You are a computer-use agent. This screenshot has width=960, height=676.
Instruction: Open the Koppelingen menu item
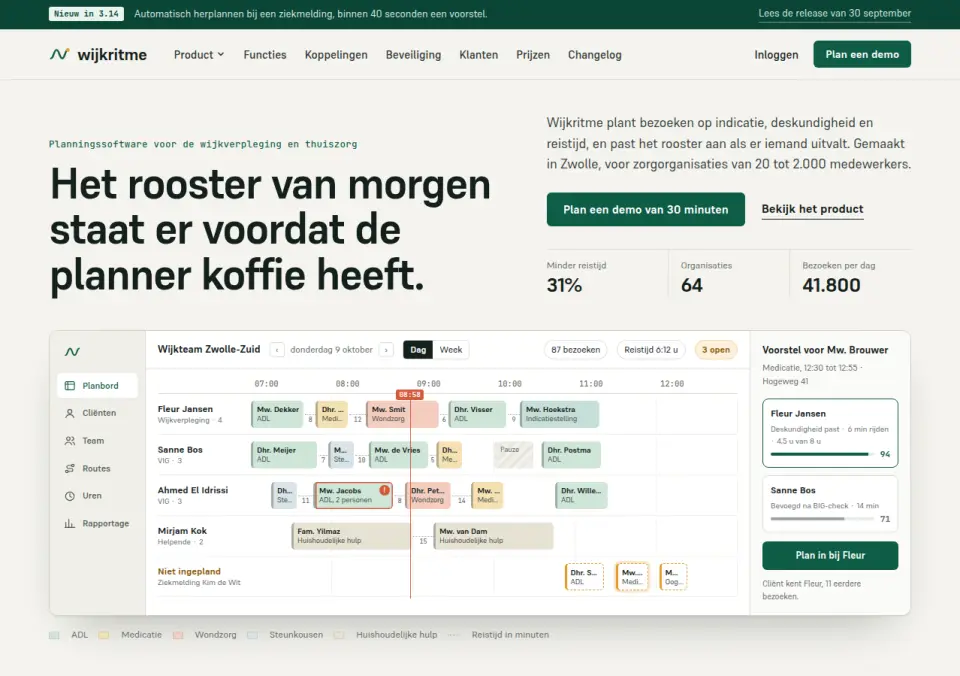[336, 54]
